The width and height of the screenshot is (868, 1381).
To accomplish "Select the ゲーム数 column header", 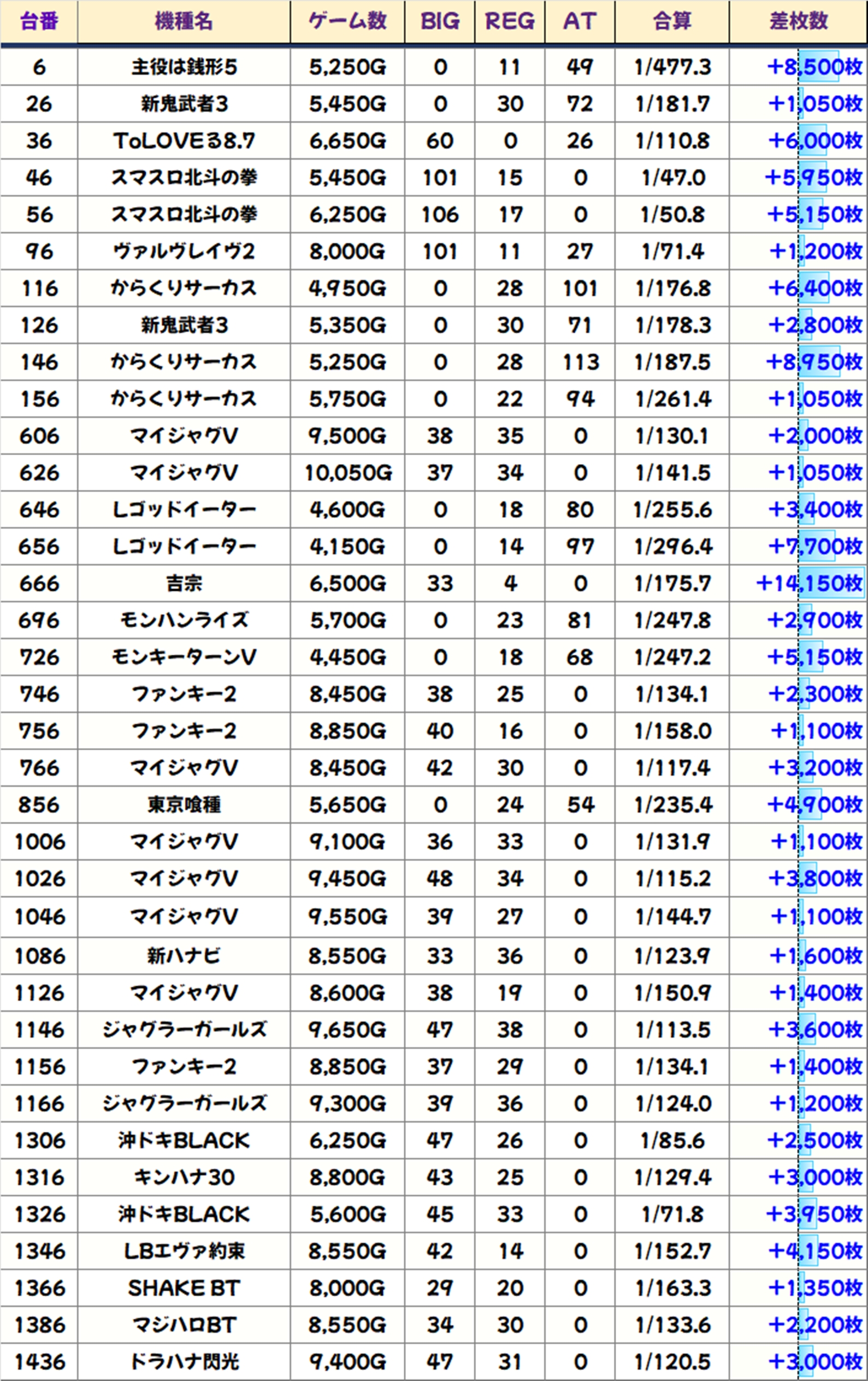I will point(347,22).
